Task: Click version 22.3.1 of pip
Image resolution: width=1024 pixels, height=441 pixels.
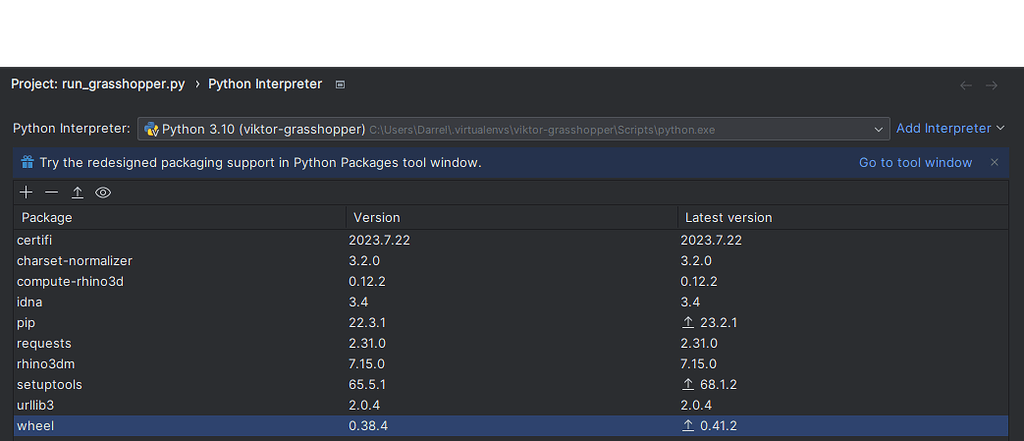Action: [368, 323]
